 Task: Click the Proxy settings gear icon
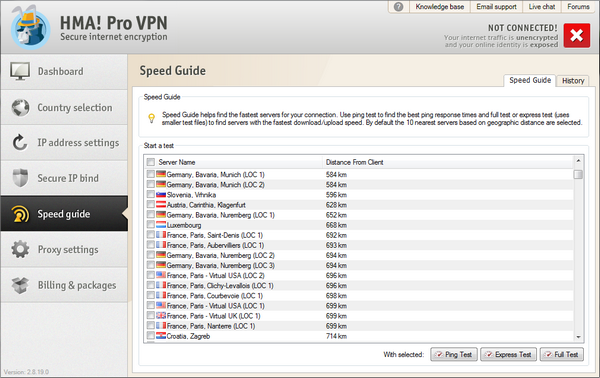[x=20, y=249]
